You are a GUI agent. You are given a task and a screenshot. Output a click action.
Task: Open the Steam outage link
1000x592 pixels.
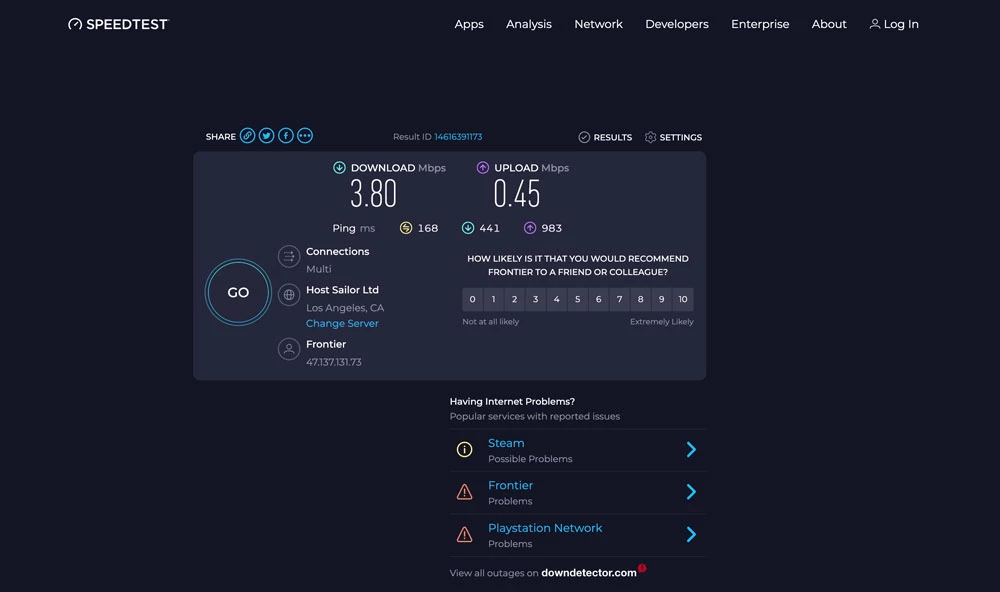[506, 443]
